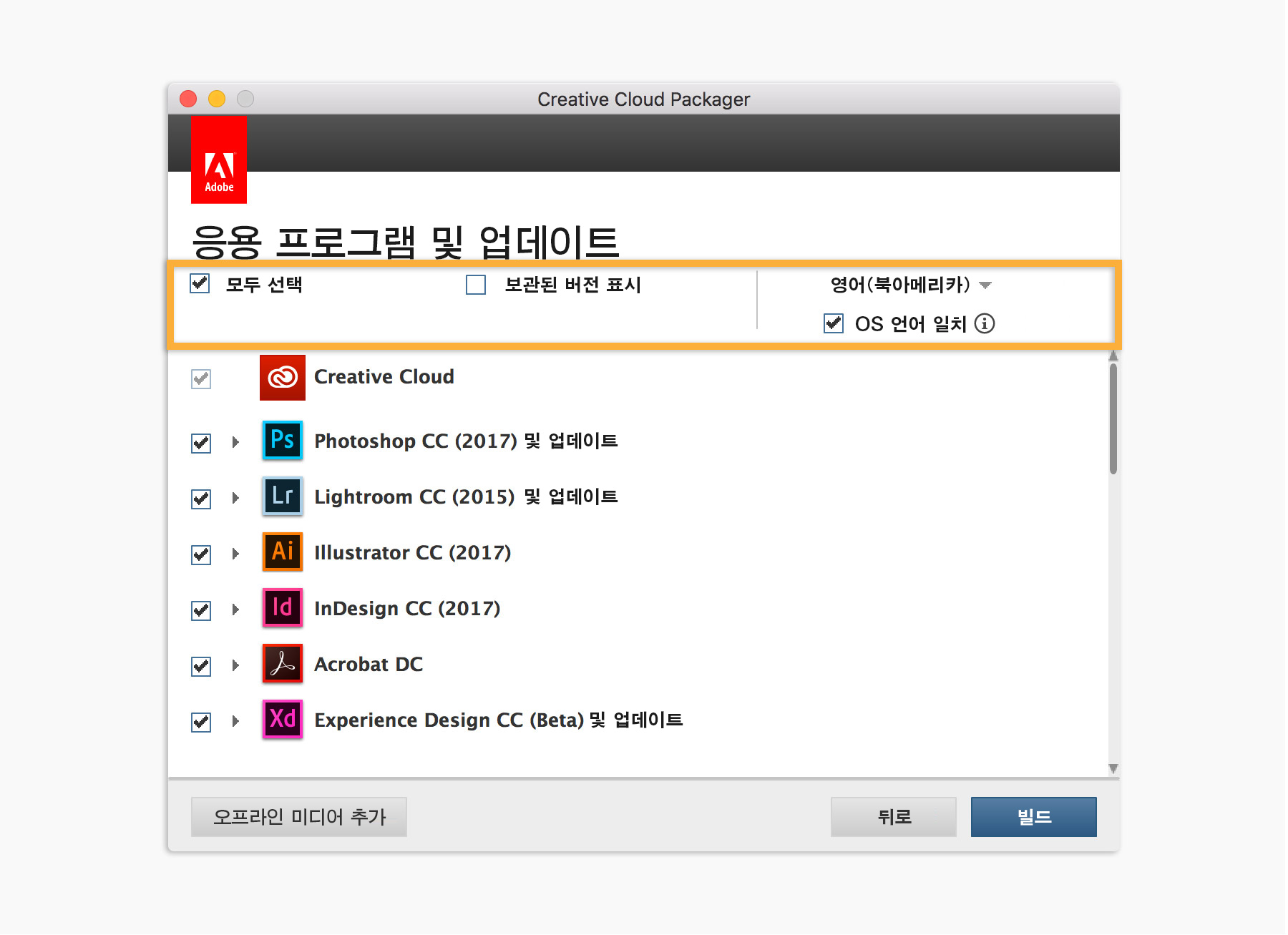Expand the Acrobat DC row

[x=235, y=665]
